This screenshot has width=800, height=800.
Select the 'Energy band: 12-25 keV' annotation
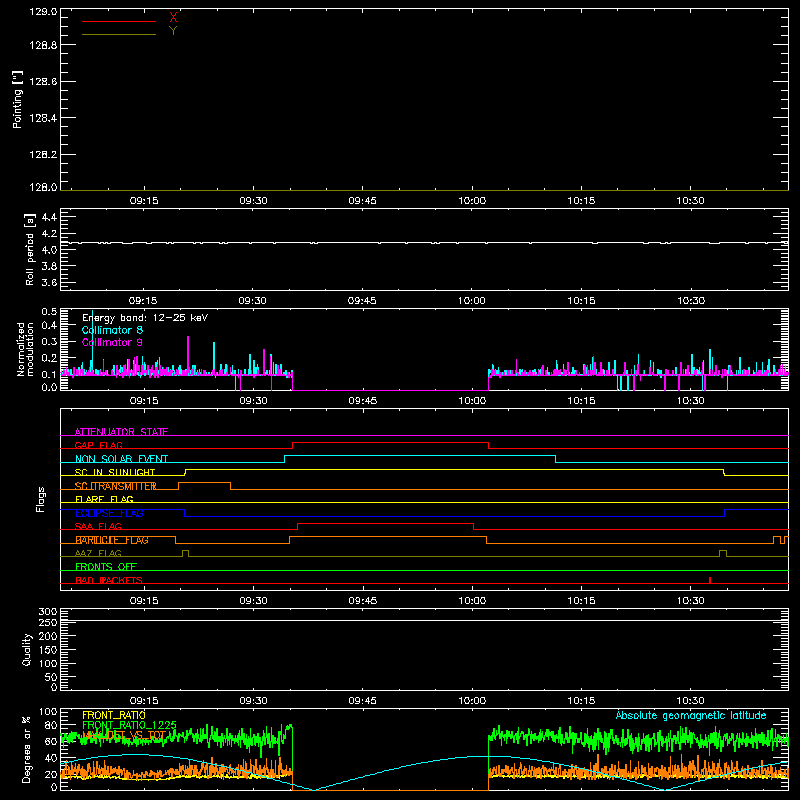click(145, 318)
